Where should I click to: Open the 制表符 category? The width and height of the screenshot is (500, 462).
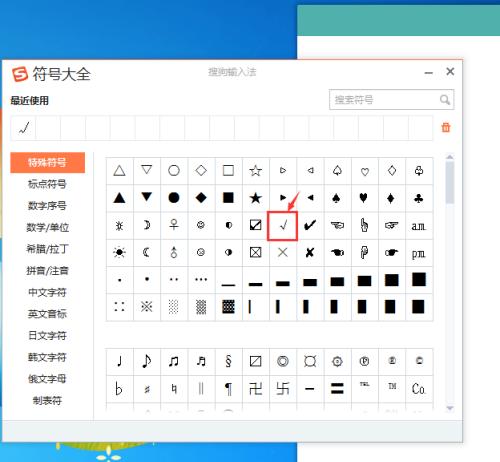47,400
